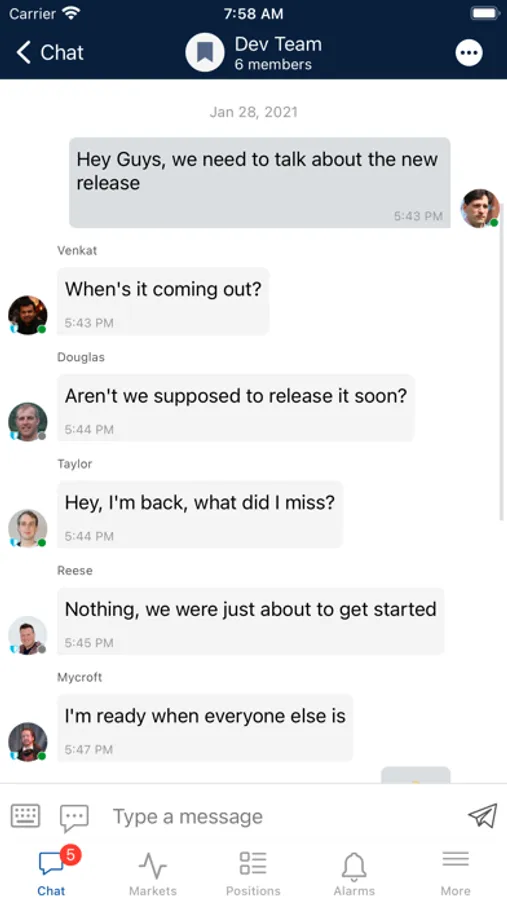Open Taylor's profile picture
Viewport: 507px width, 900px height.
pos(28,529)
